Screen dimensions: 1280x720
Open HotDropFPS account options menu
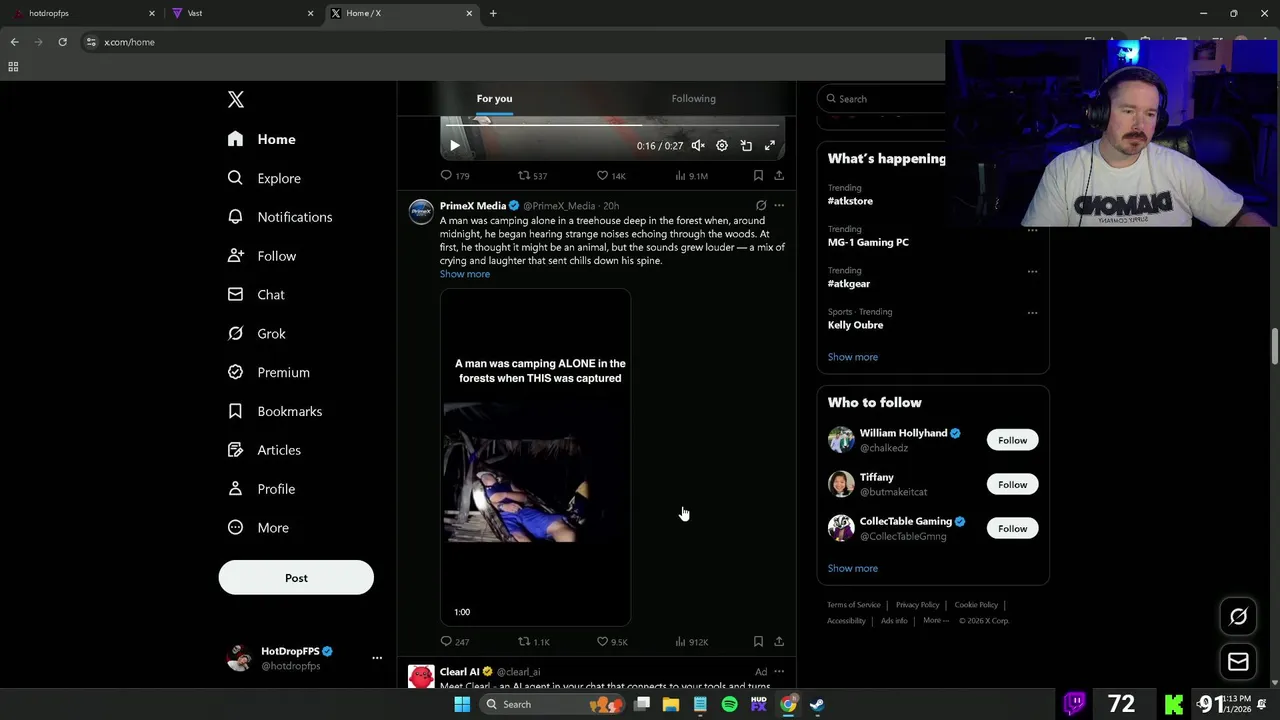click(377, 658)
